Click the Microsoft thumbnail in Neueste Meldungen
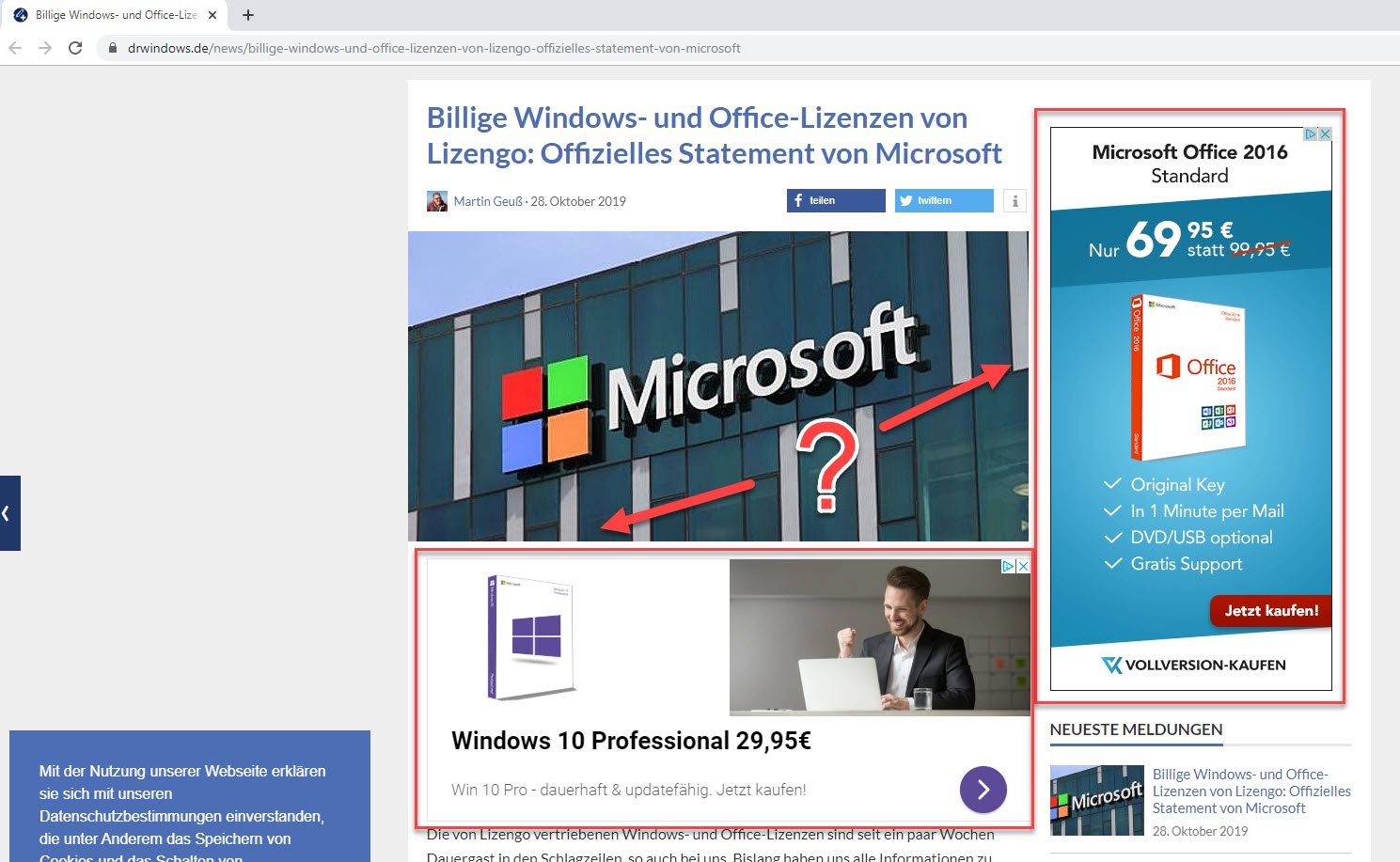 1097,800
